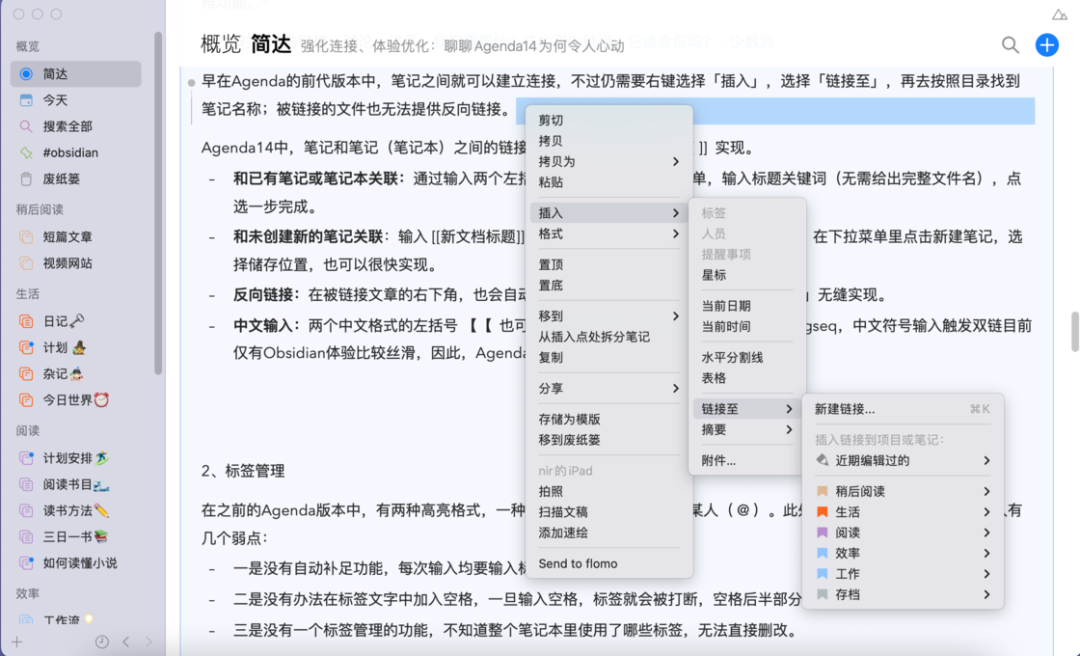Expand 近期编辑过的 submenu
Image resolution: width=1080 pixels, height=656 pixels.
902,460
